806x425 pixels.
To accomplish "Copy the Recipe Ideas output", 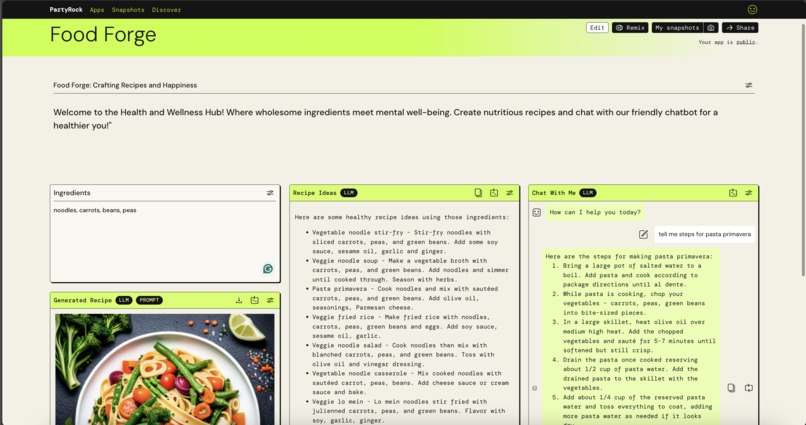I will pyautogui.click(x=478, y=193).
